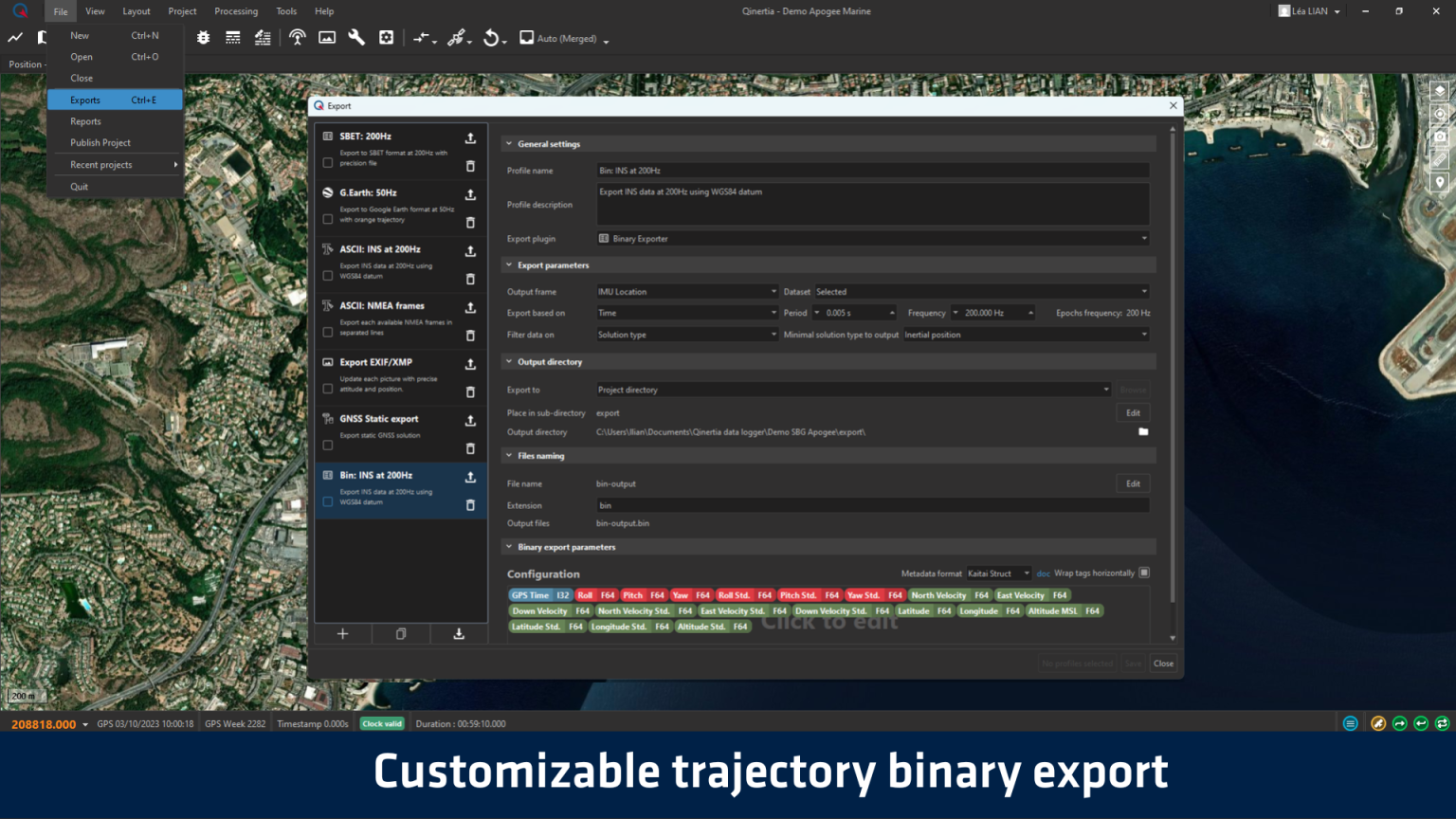The width and height of the screenshot is (1456, 819).
Task: Delete the G.Earth: 50Hz profile with trash icon
Action: 470,223
